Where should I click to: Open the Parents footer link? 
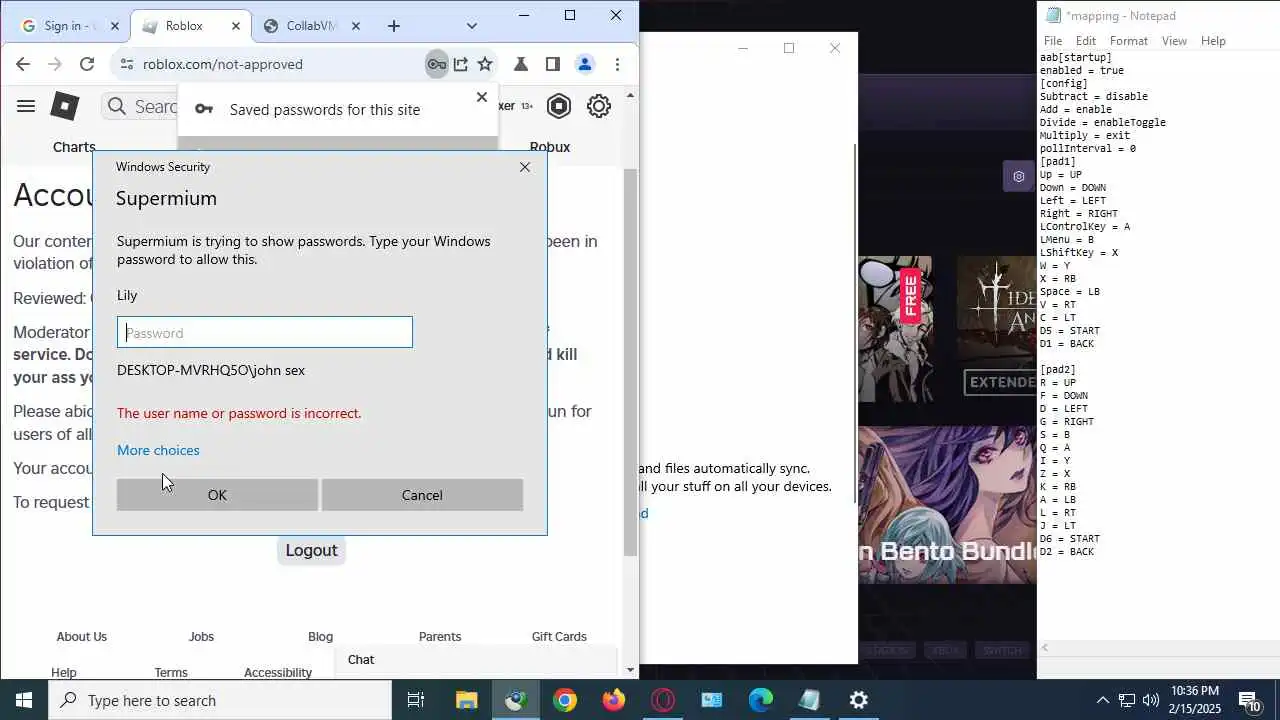point(440,636)
